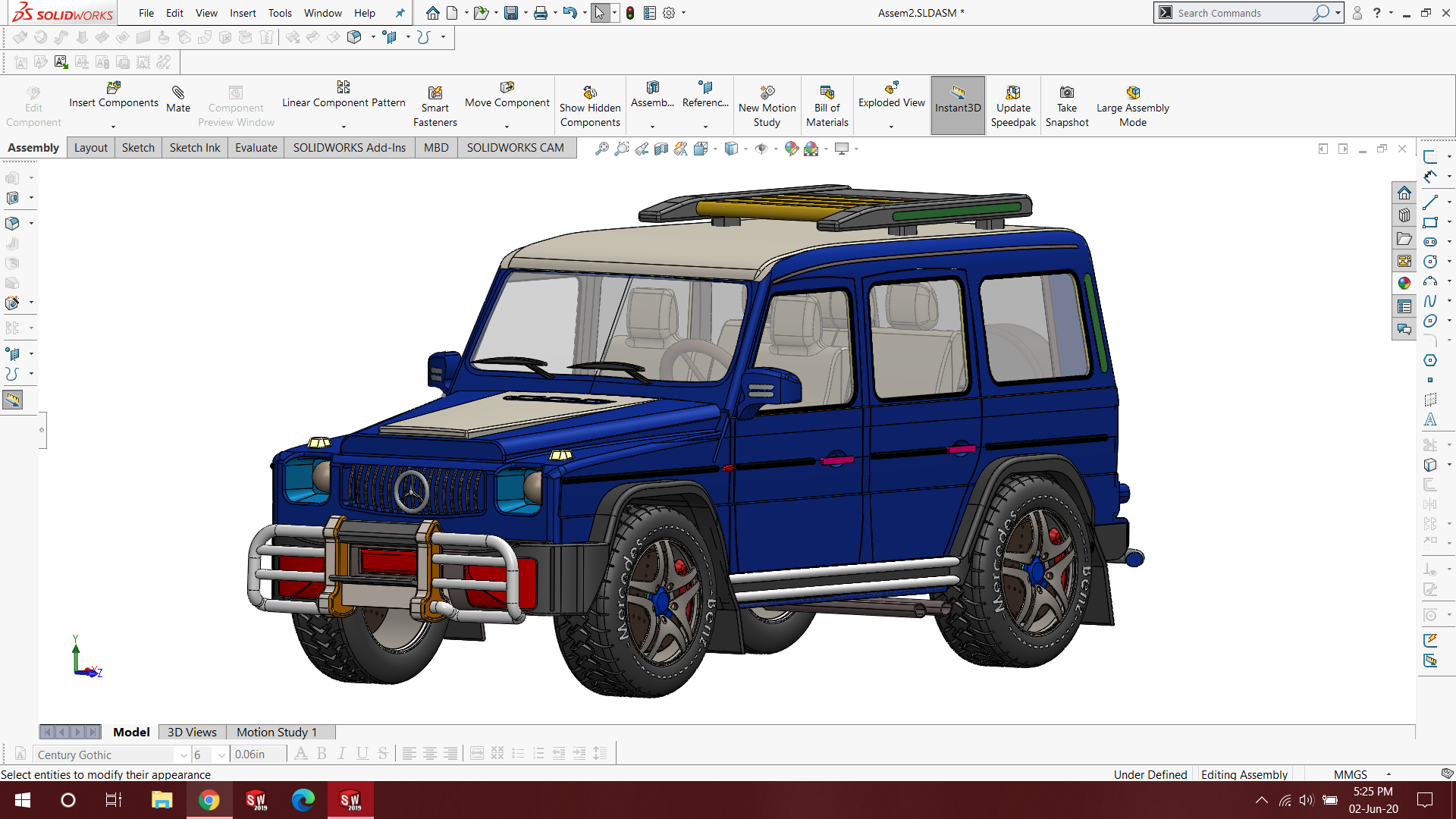Switch to the Sketch tab
Viewport: 1456px width, 819px height.
(x=138, y=148)
